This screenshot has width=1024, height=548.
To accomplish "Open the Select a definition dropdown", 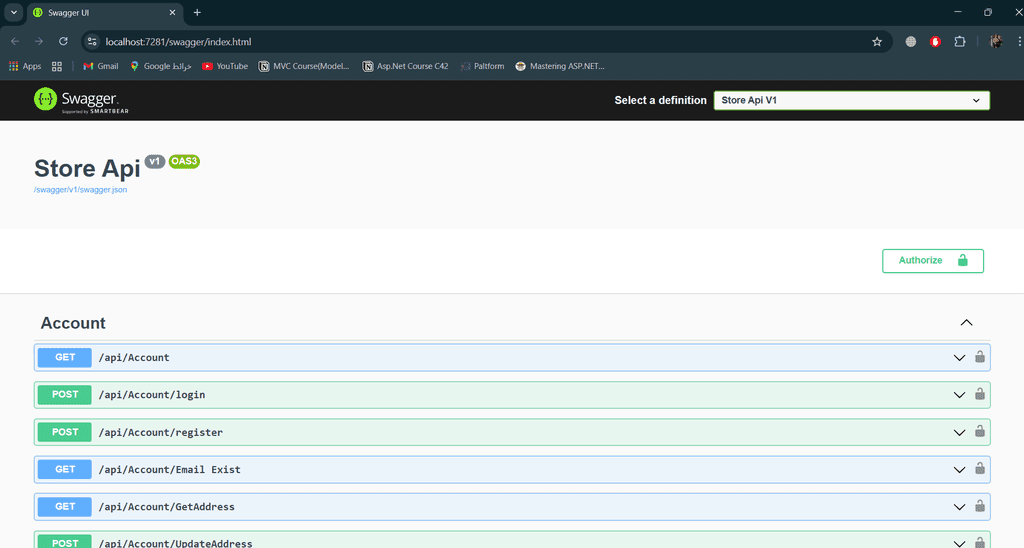I will 851,100.
